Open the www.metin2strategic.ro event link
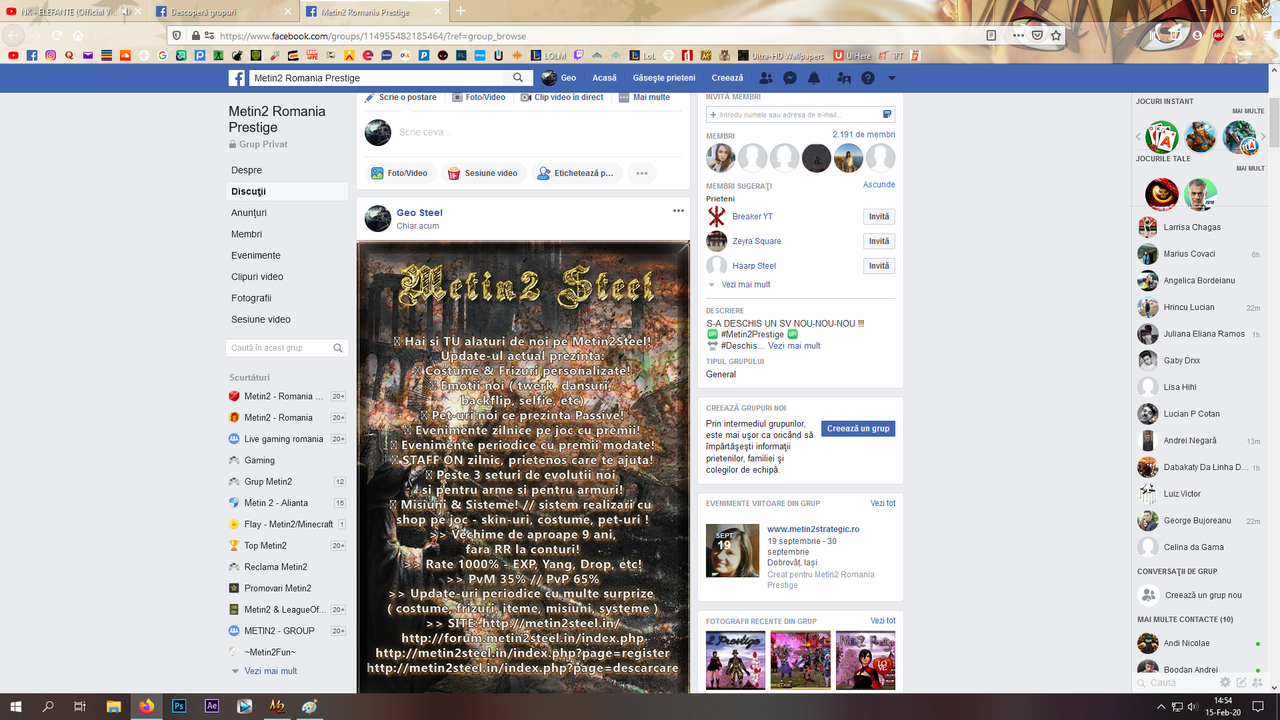The width and height of the screenshot is (1280, 720). pos(813,529)
